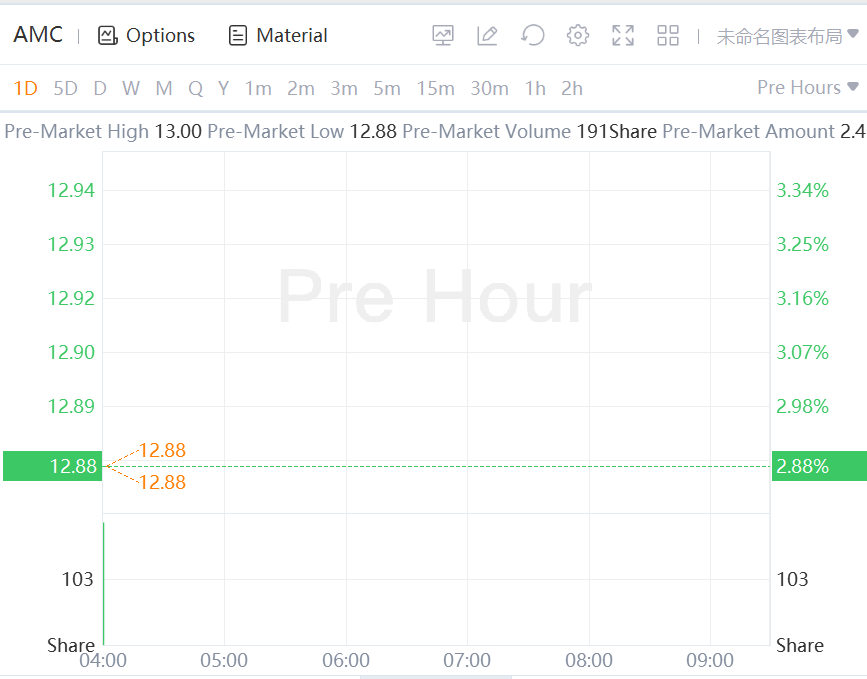867x679 pixels.
Task: Click the Options chart icon
Action: tap(108, 36)
